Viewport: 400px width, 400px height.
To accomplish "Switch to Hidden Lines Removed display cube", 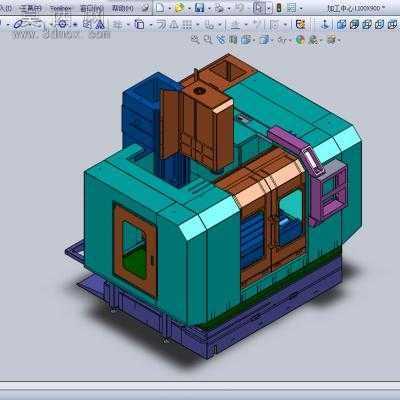I will tap(367, 24).
